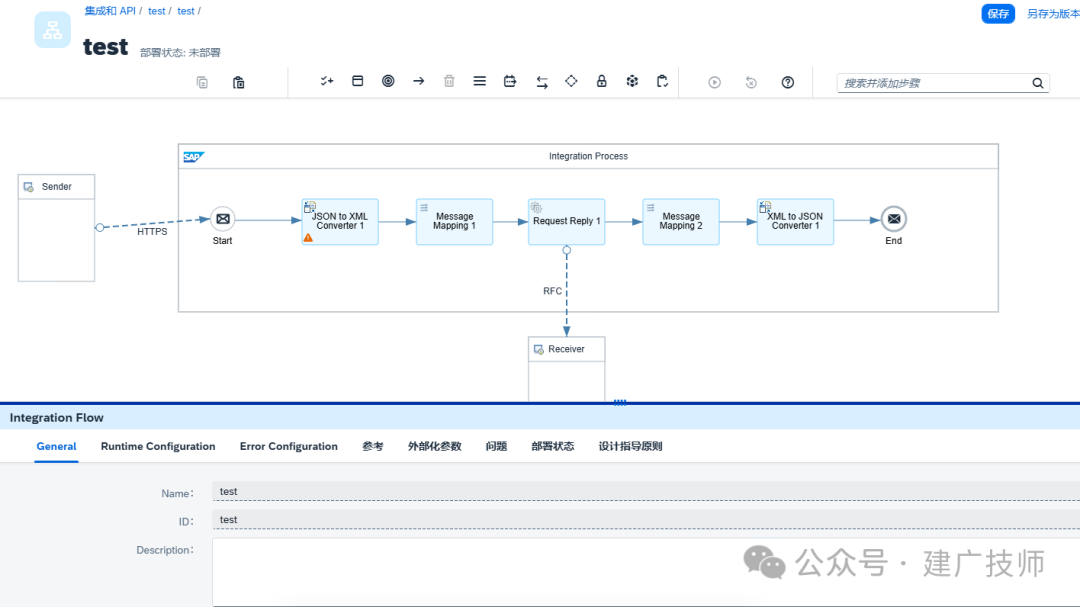Open the help question mark icon
The width and height of the screenshot is (1080, 607).
(x=788, y=83)
